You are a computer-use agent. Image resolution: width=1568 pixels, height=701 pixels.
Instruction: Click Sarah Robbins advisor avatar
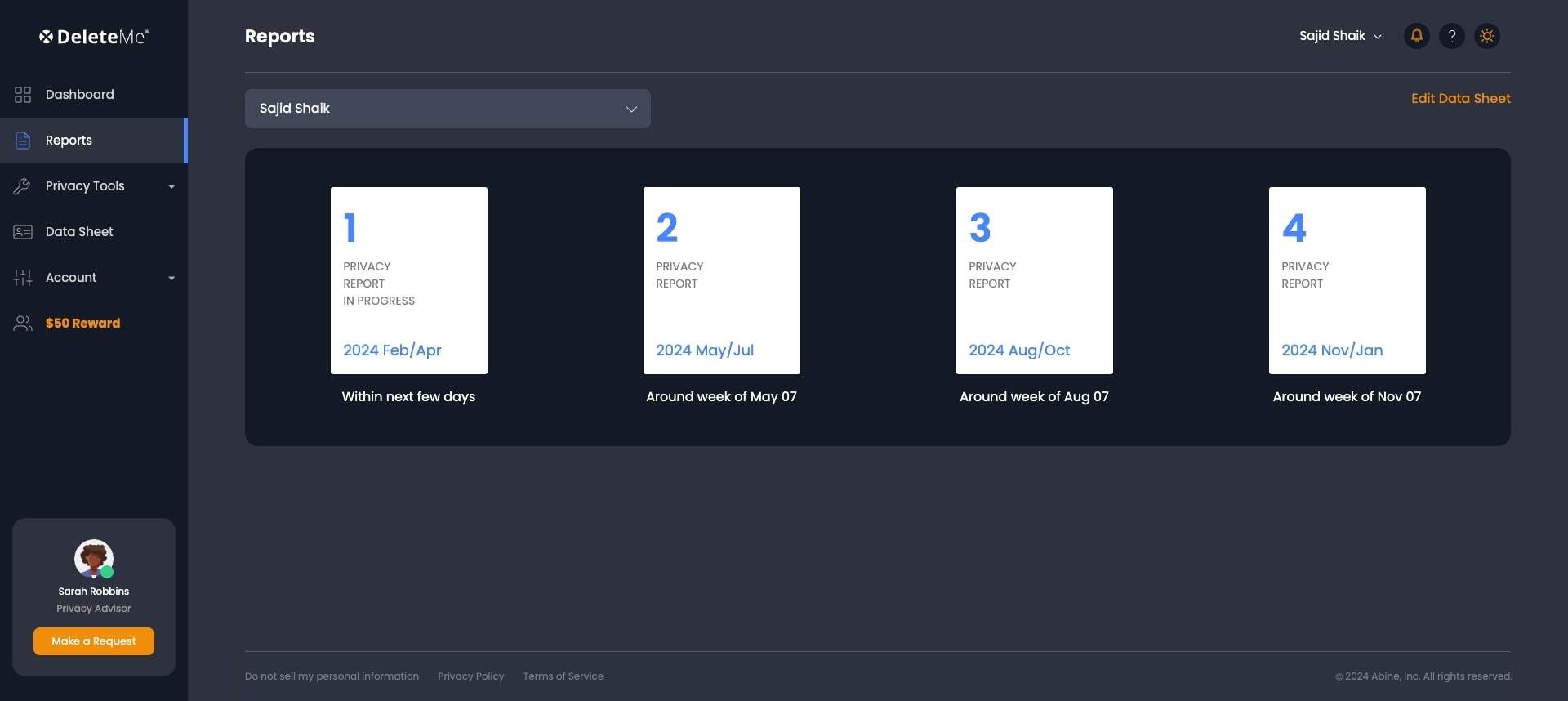93,559
